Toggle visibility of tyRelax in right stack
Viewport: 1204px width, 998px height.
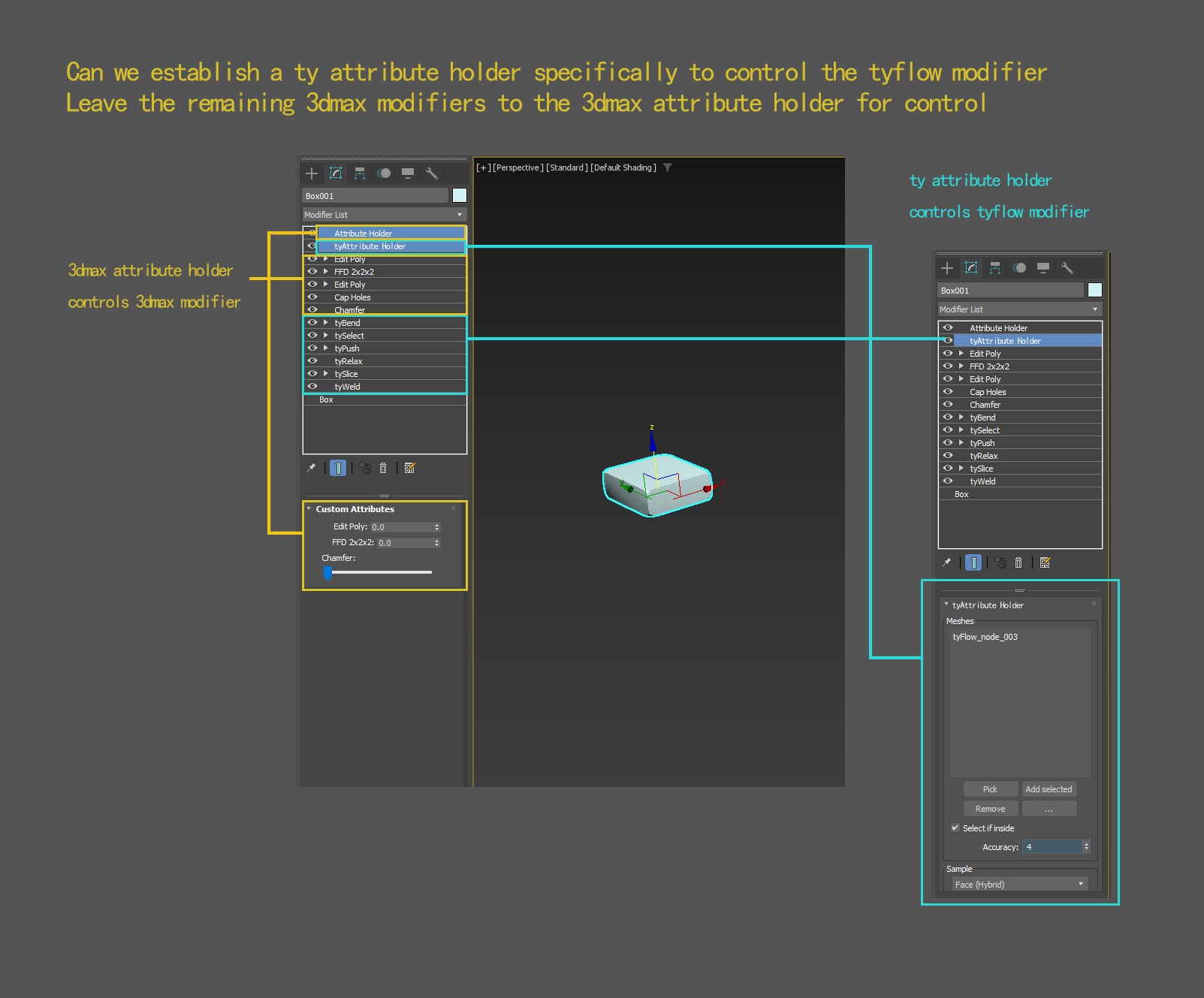point(948,456)
